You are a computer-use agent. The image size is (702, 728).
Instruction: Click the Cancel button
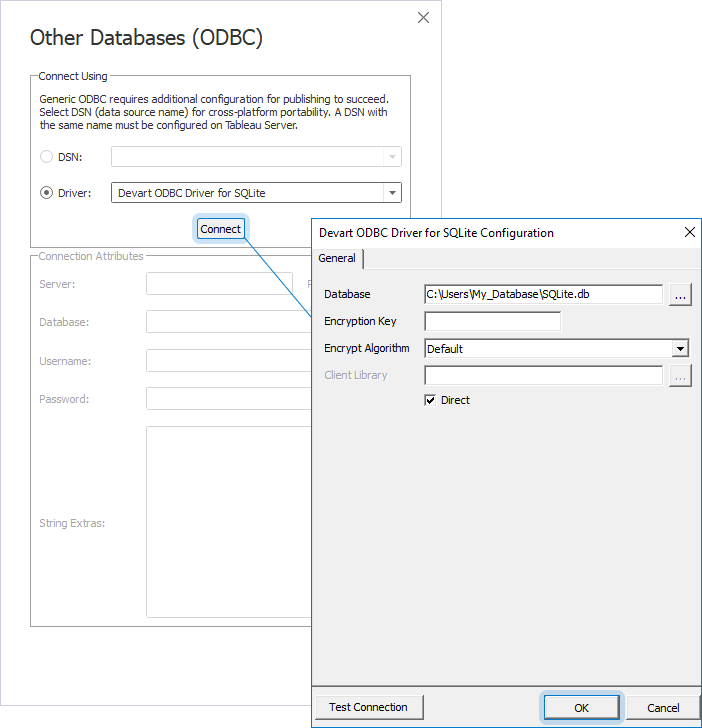663,708
